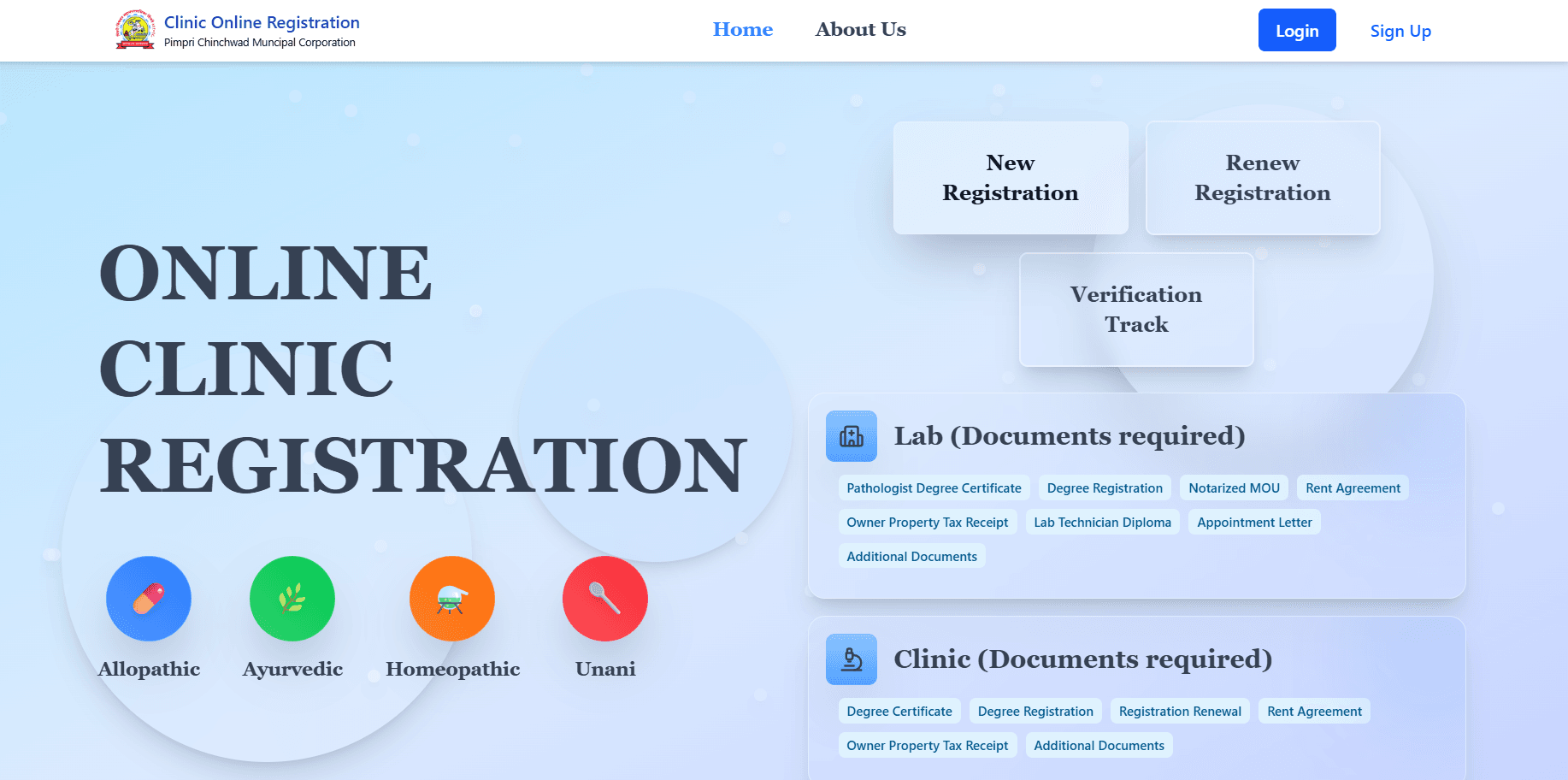Viewport: 1568px width, 780px height.
Task: Click the Notarized MOU document tag
Action: pyautogui.click(x=1234, y=487)
